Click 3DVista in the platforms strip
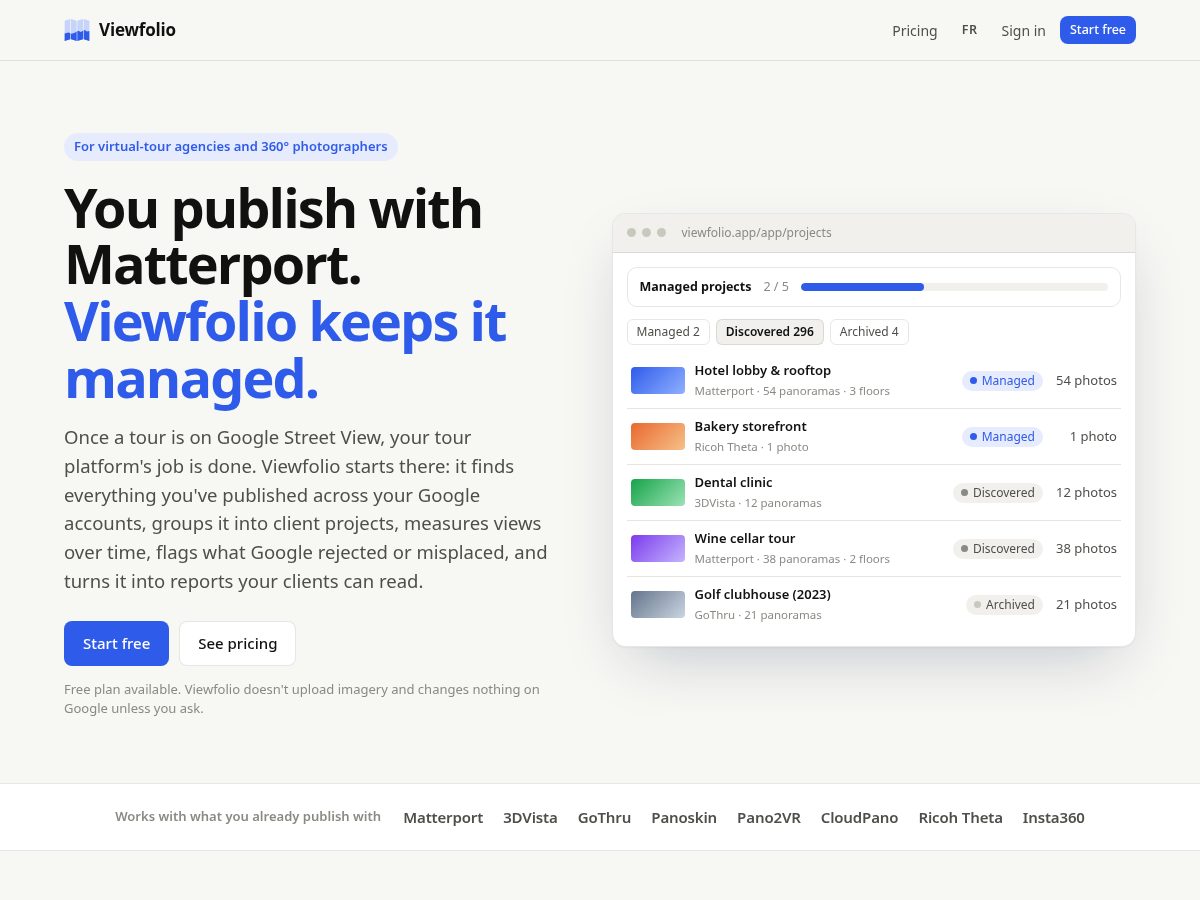 click(530, 818)
